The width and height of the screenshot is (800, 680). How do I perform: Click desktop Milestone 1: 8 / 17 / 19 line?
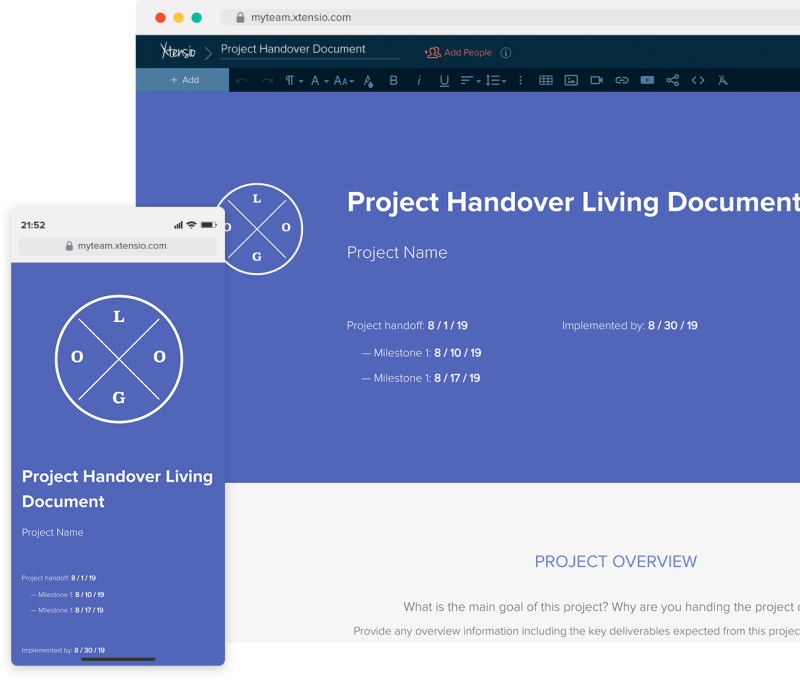pyautogui.click(x=421, y=378)
